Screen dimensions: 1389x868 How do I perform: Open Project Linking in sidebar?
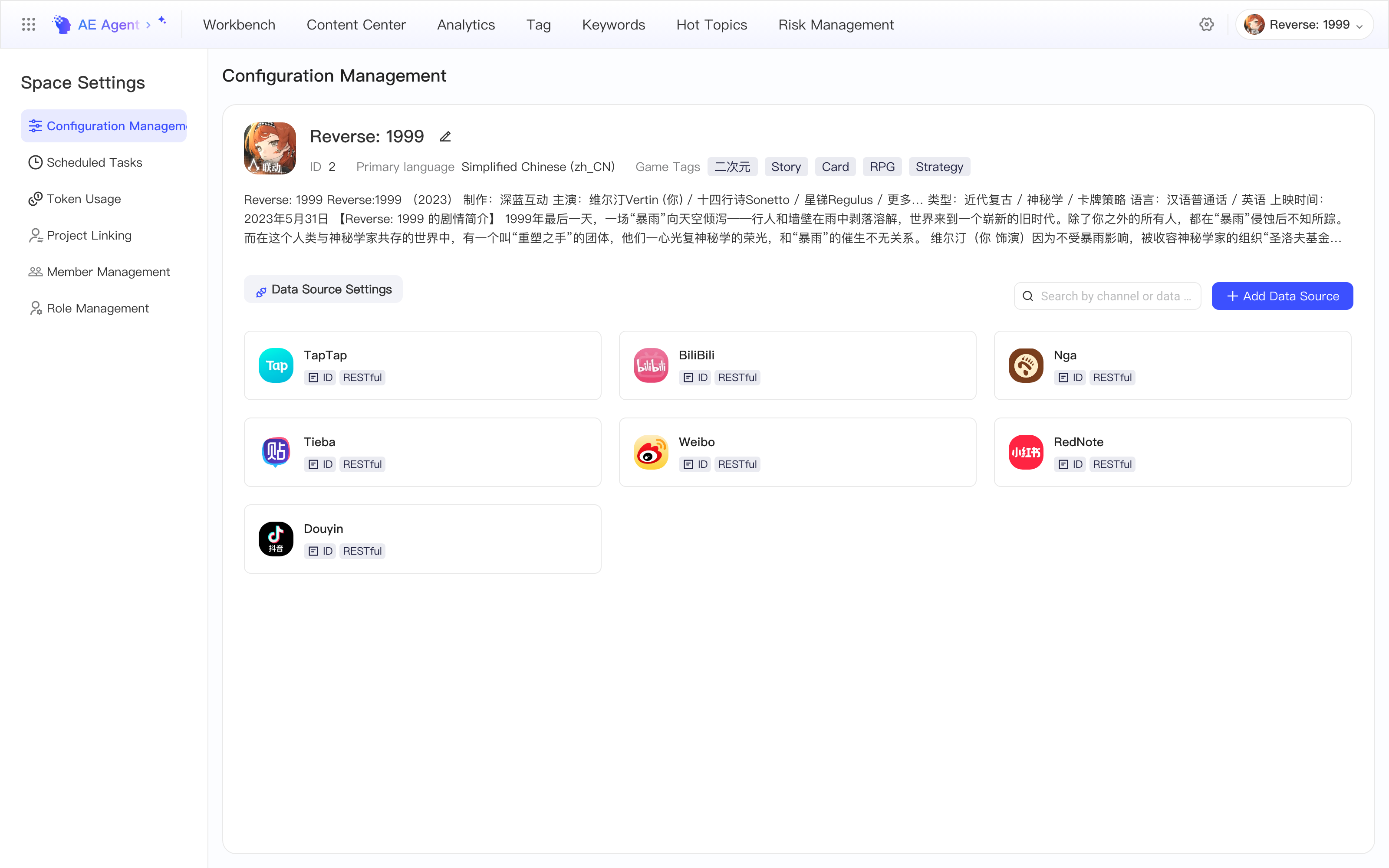click(x=104, y=235)
